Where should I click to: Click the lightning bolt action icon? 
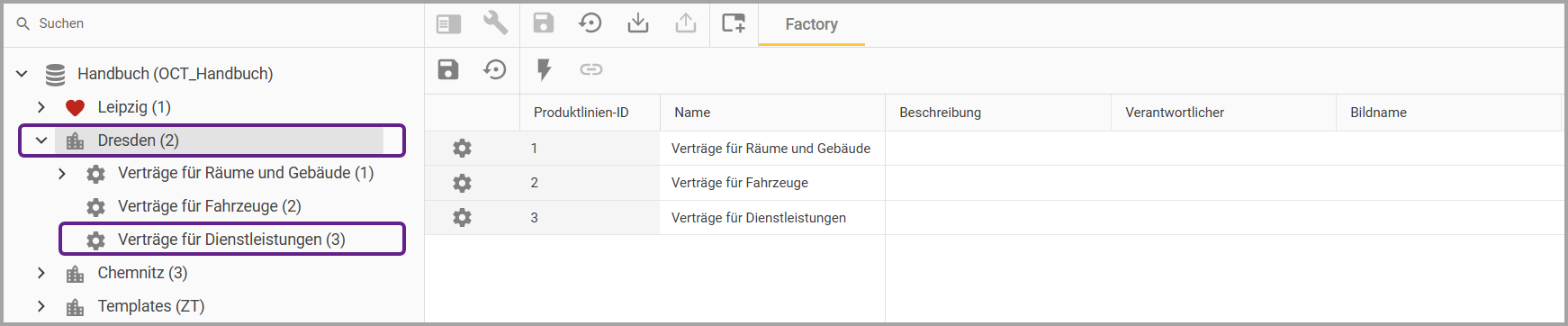[x=544, y=69]
